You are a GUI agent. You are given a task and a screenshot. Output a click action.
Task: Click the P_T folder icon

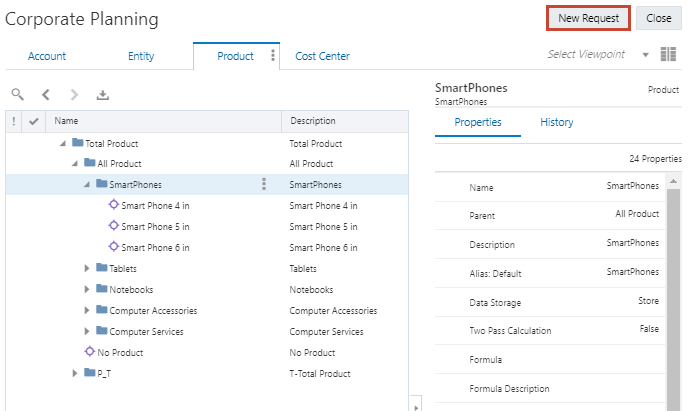pos(90,373)
